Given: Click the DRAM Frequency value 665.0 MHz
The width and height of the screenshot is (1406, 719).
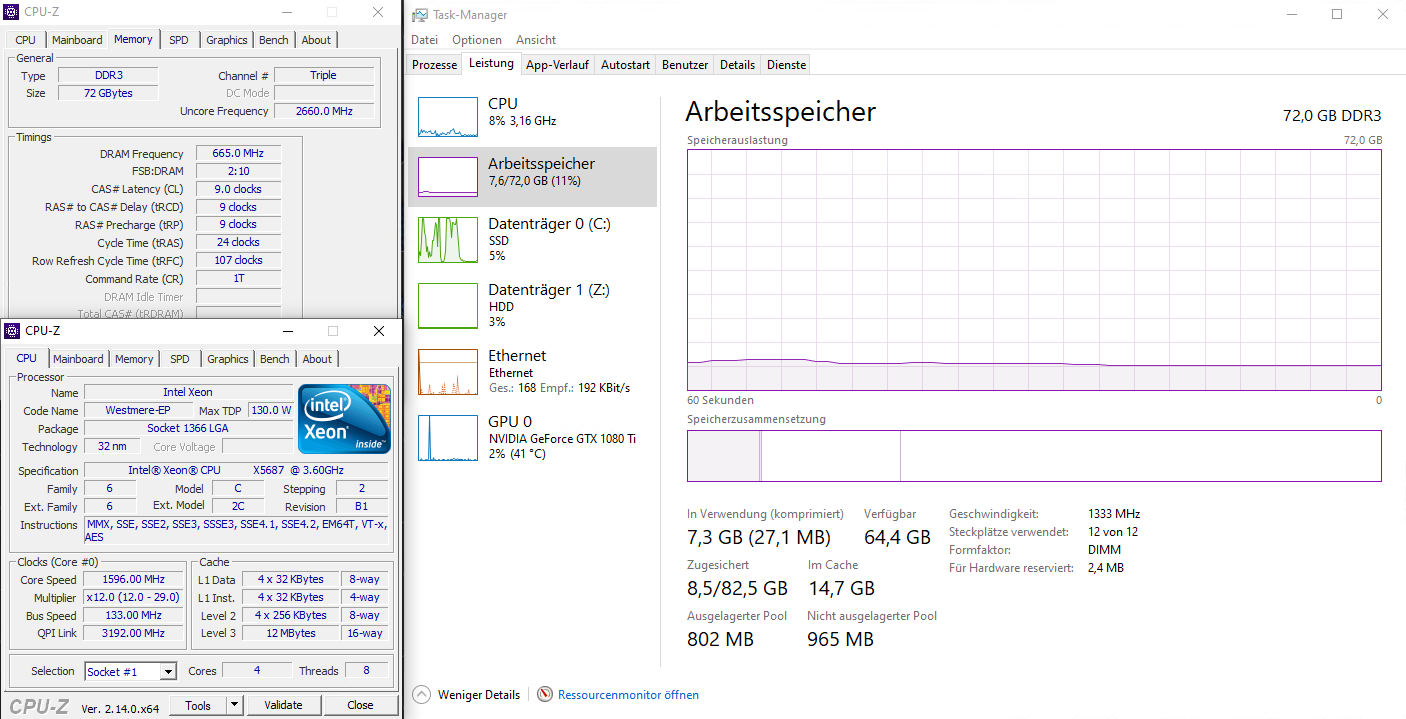Looking at the screenshot, I should [238, 154].
